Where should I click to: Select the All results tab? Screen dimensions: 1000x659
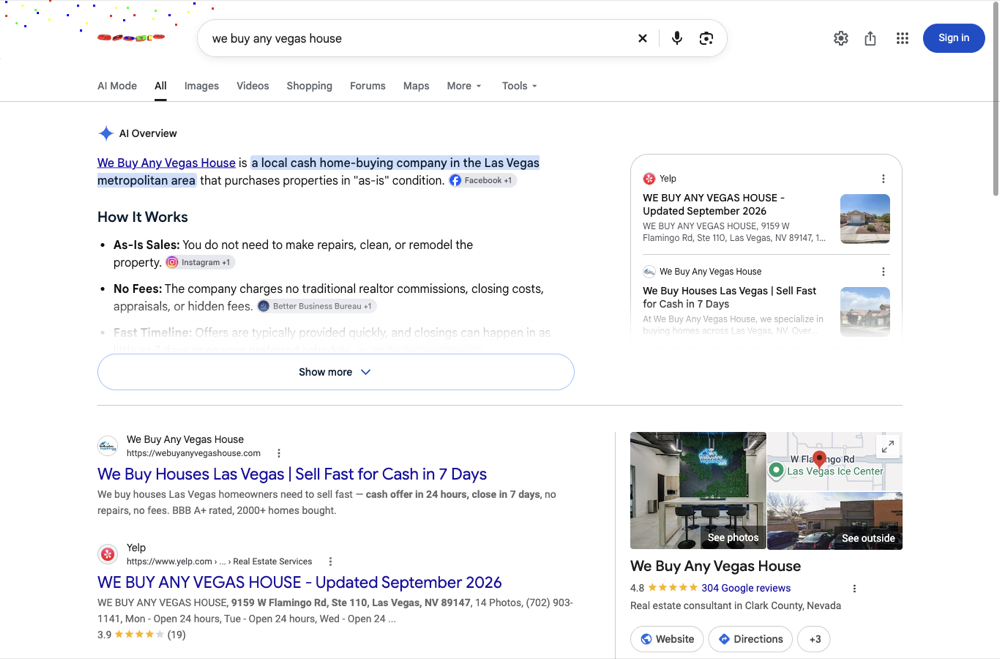(161, 86)
